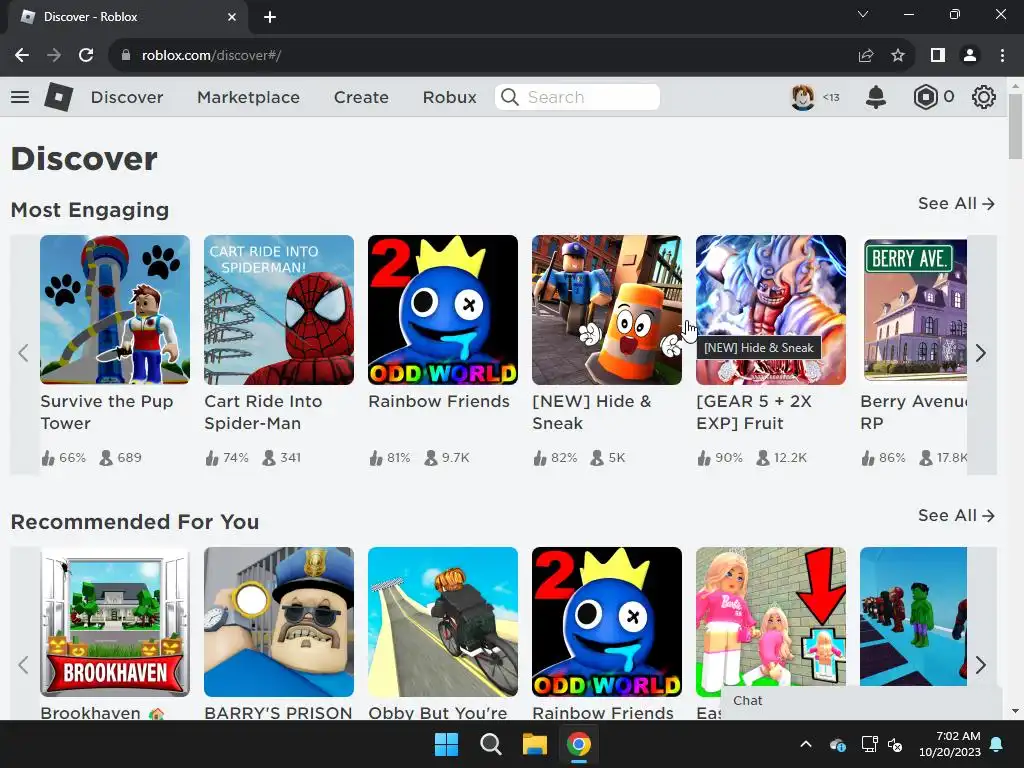1024x768 pixels.
Task: Advance Most Engaging carousel right
Action: (x=981, y=354)
